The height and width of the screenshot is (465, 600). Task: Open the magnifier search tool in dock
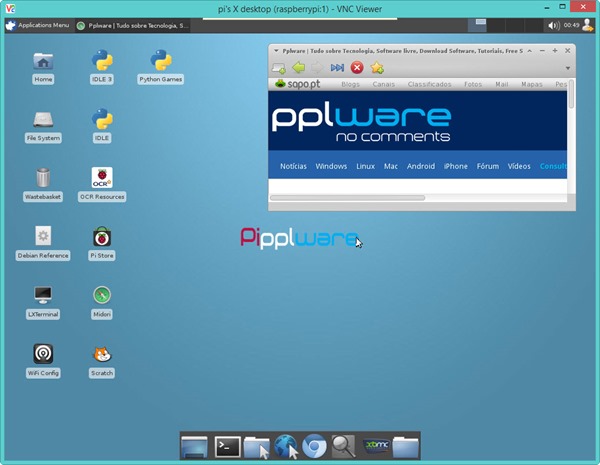pyautogui.click(x=343, y=446)
